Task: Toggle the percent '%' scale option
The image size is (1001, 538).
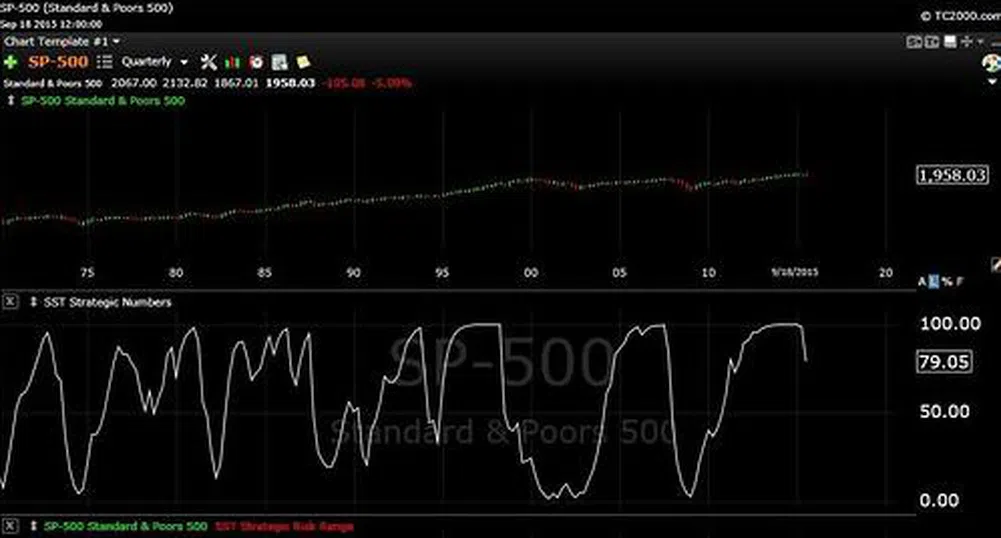Action: click(x=946, y=282)
